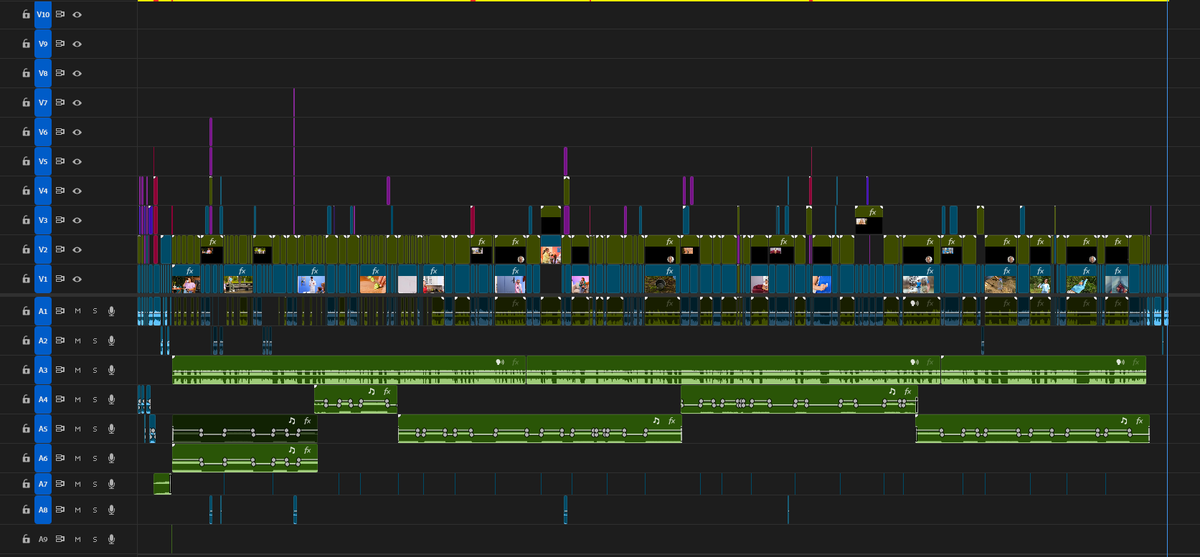Lock audio track A1
Viewport: 1200px width, 557px height.
(x=26, y=312)
